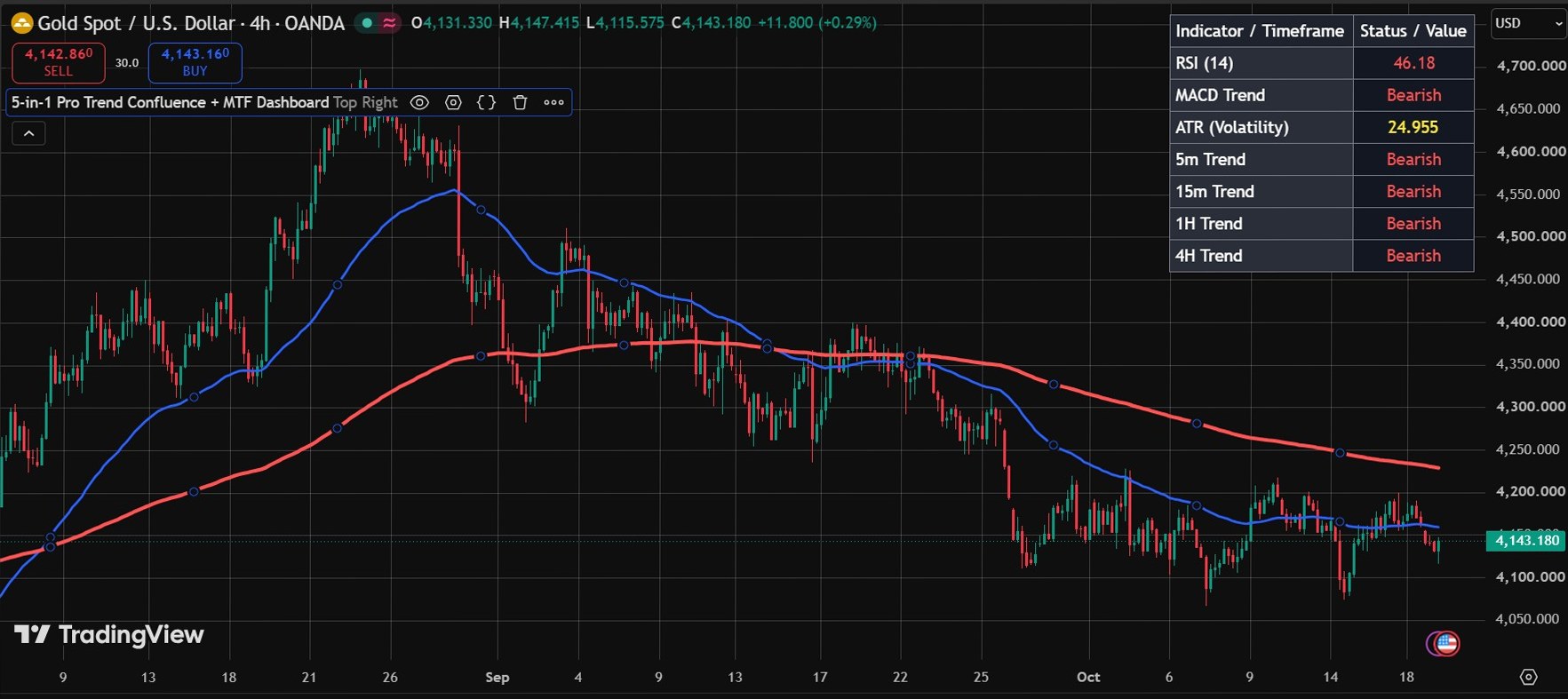This screenshot has height=699, width=1568.
Task: Click the indicator name 5-in-1 Pro Trend Confluence
Action: pos(170,102)
